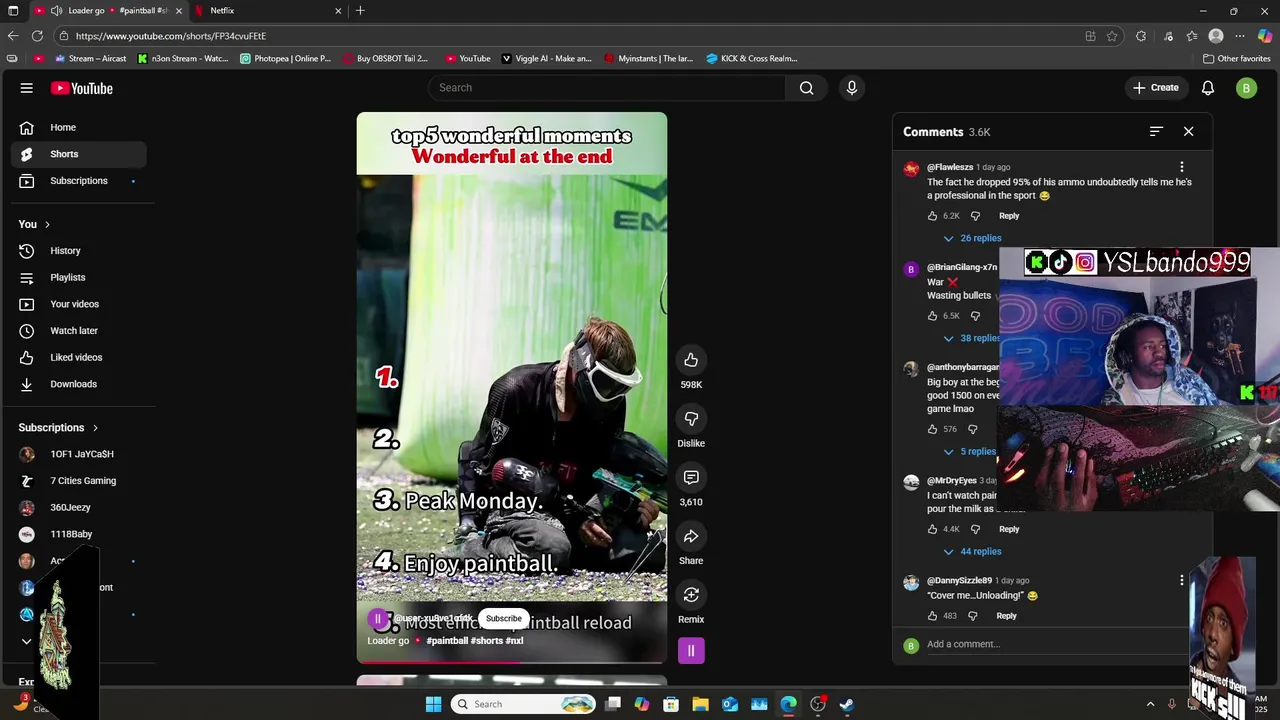Like the @MrDryEyes comment

(x=933, y=529)
